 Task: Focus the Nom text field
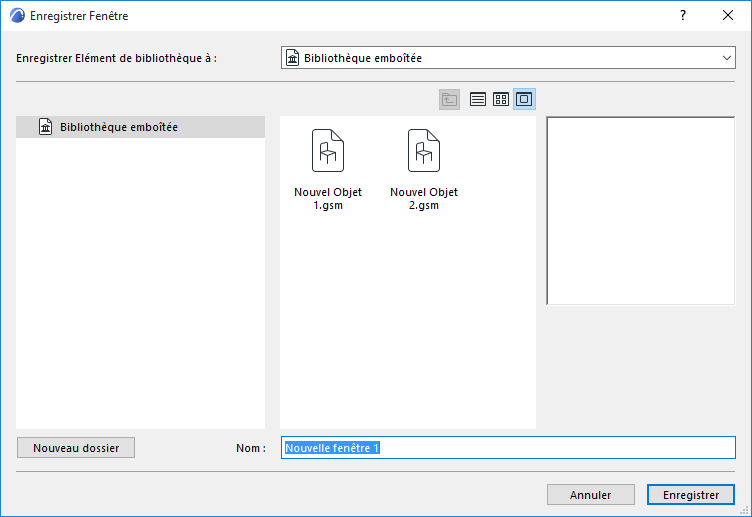pyautogui.click(x=508, y=448)
